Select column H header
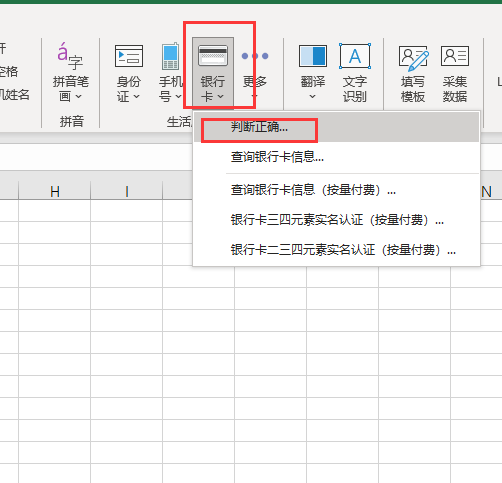 tap(55, 191)
